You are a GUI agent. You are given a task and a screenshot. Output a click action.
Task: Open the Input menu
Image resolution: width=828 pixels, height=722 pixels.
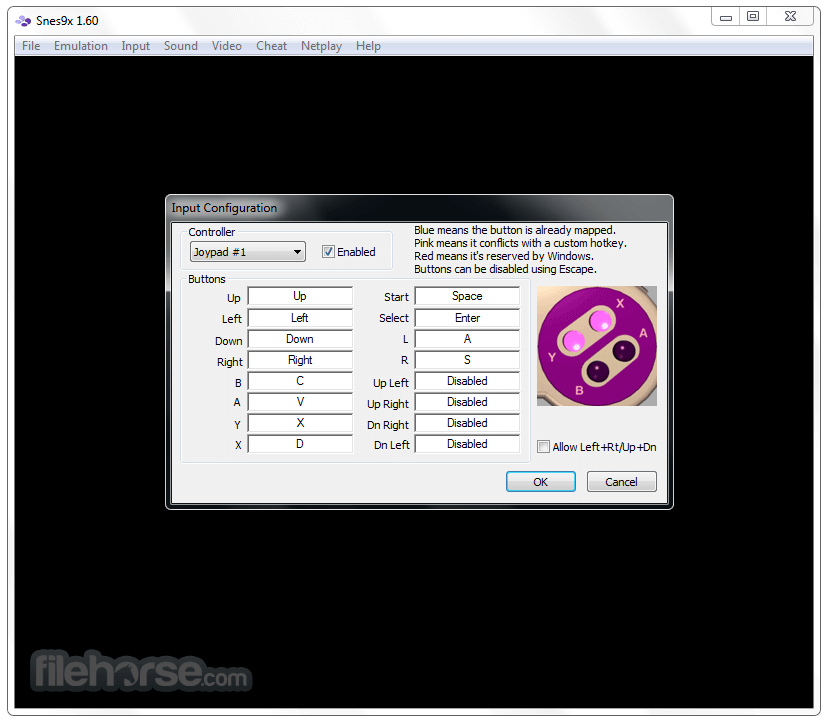point(136,46)
